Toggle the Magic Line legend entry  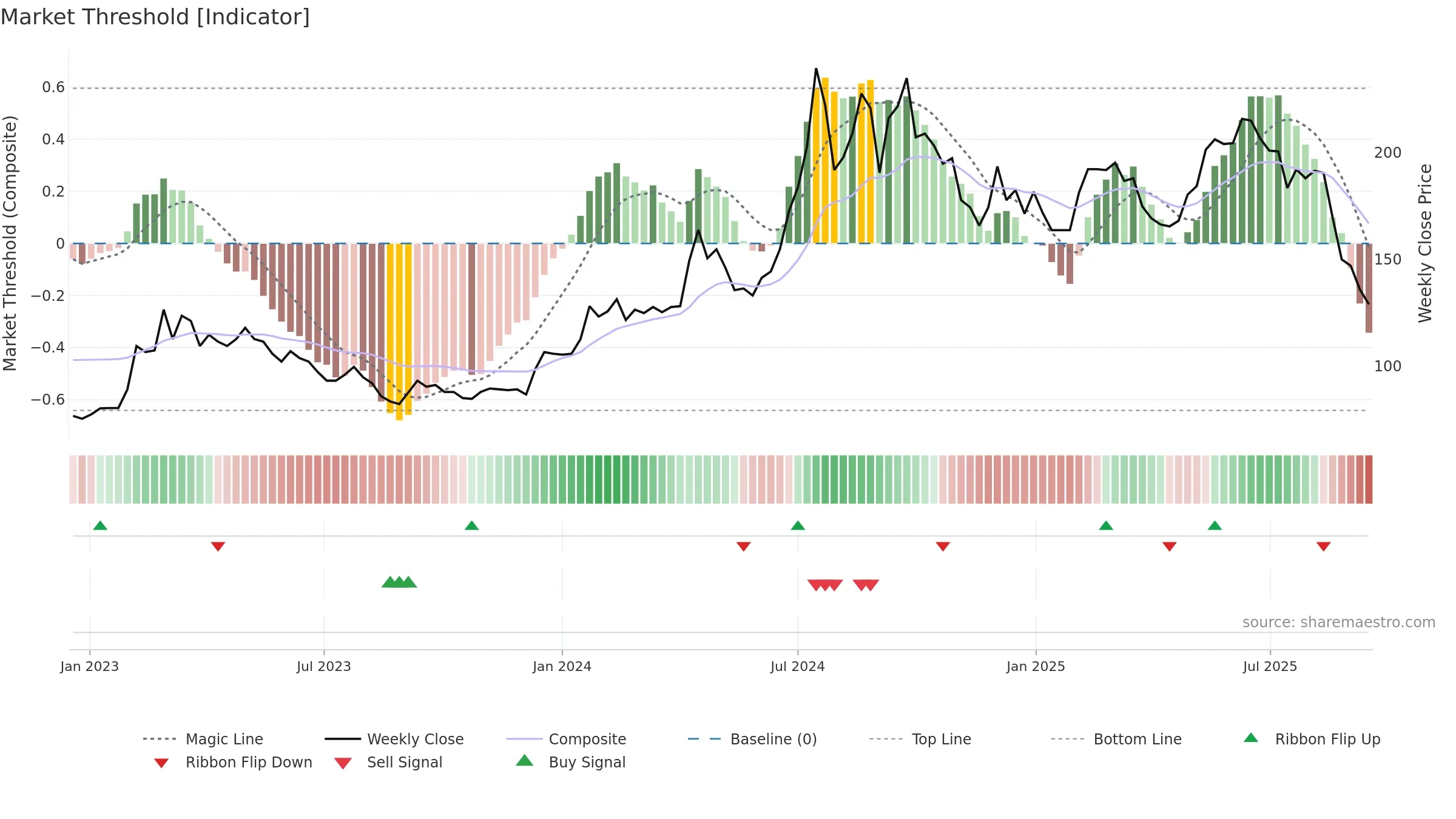point(203,740)
